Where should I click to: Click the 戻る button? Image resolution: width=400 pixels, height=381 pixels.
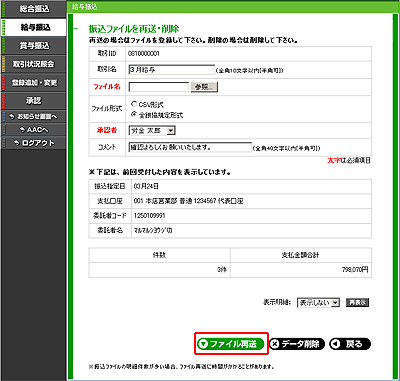pyautogui.click(x=350, y=344)
